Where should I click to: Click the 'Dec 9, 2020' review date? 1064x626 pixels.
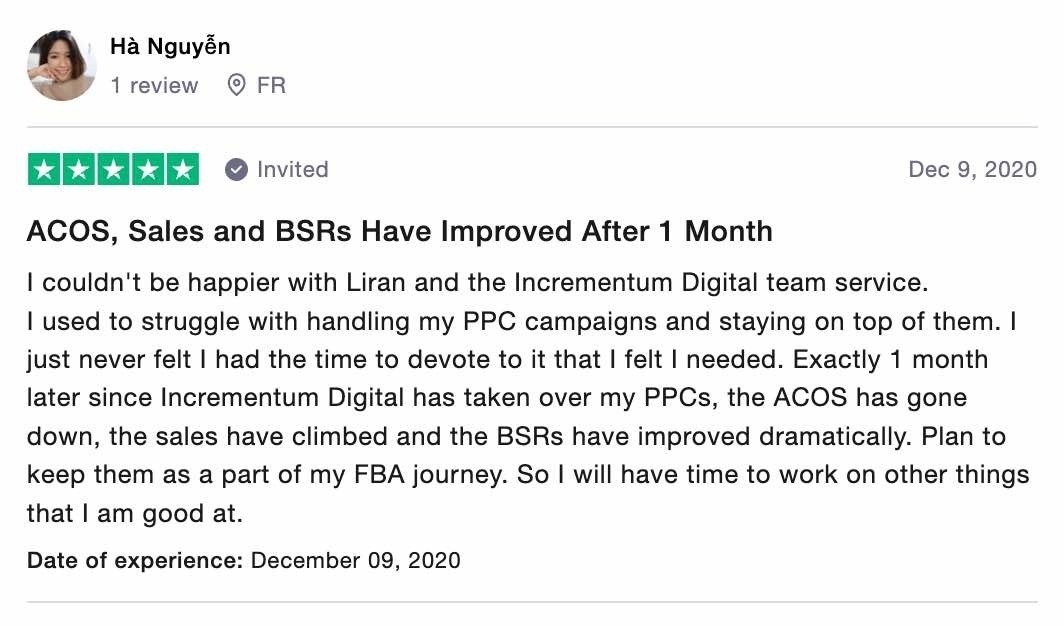(972, 170)
